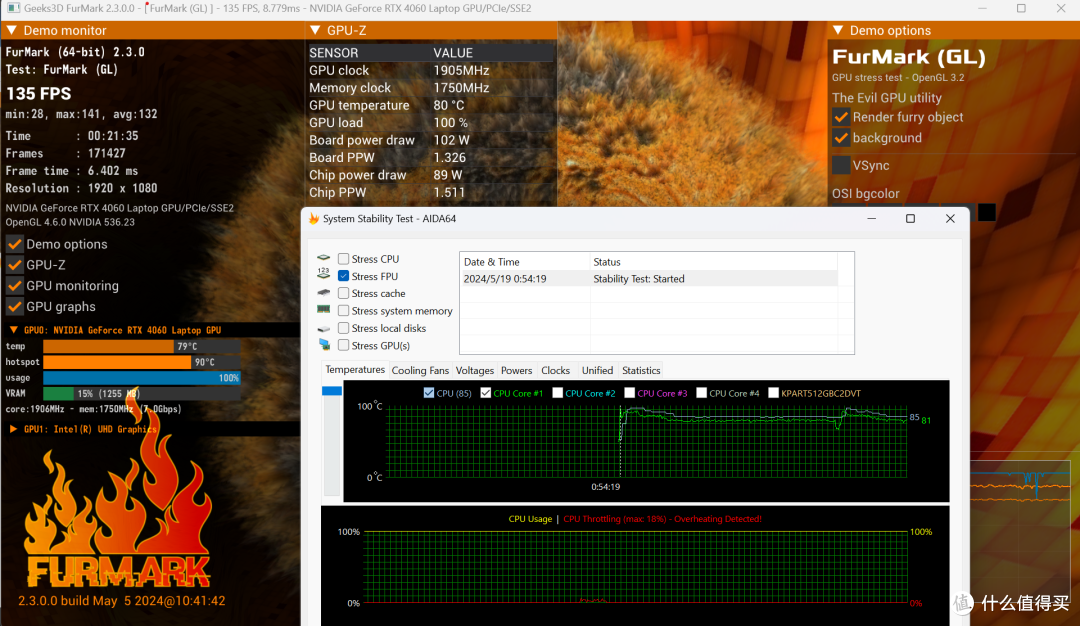Click the GPU clock 1905MHz value
The width and height of the screenshot is (1080, 626).
[461, 70]
